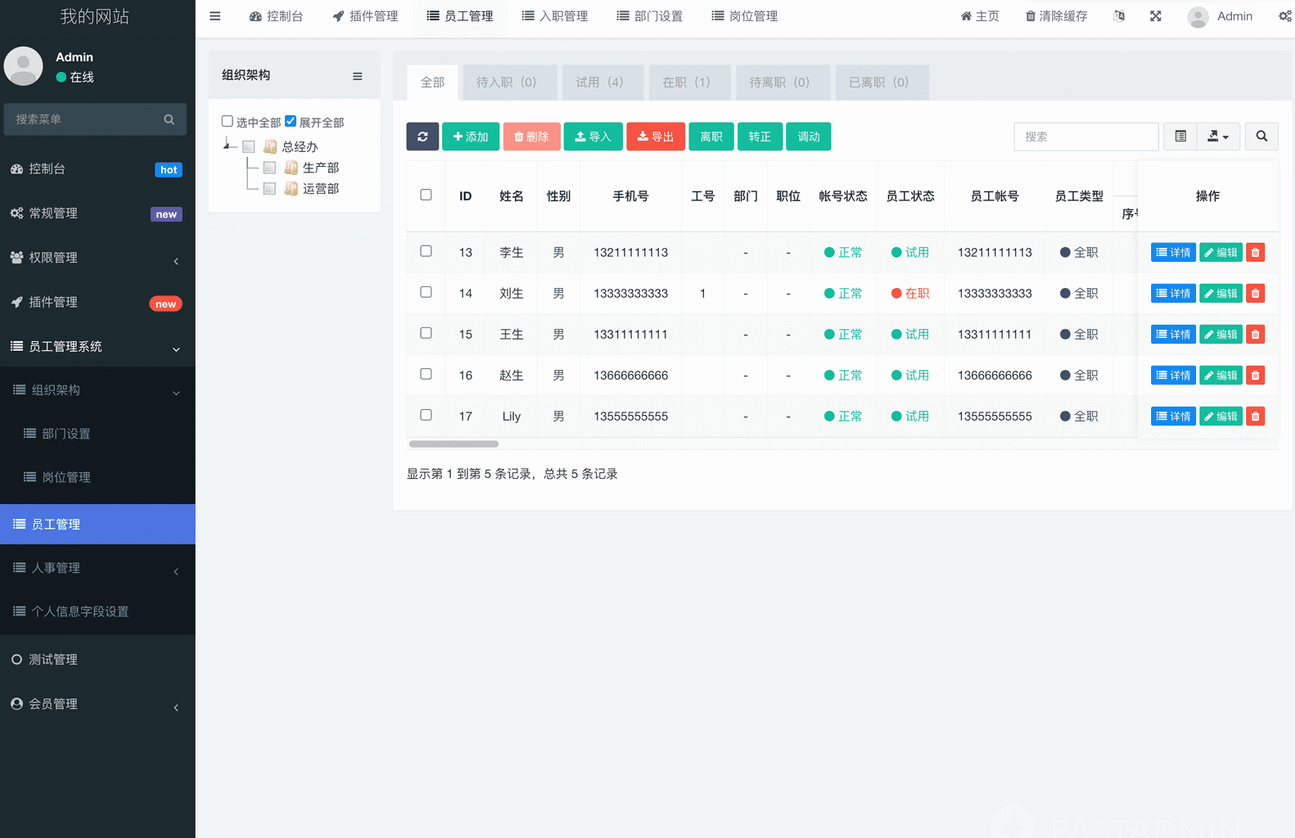Select the row checkbox for 刘生
The height and width of the screenshot is (838, 1295).
426,293
